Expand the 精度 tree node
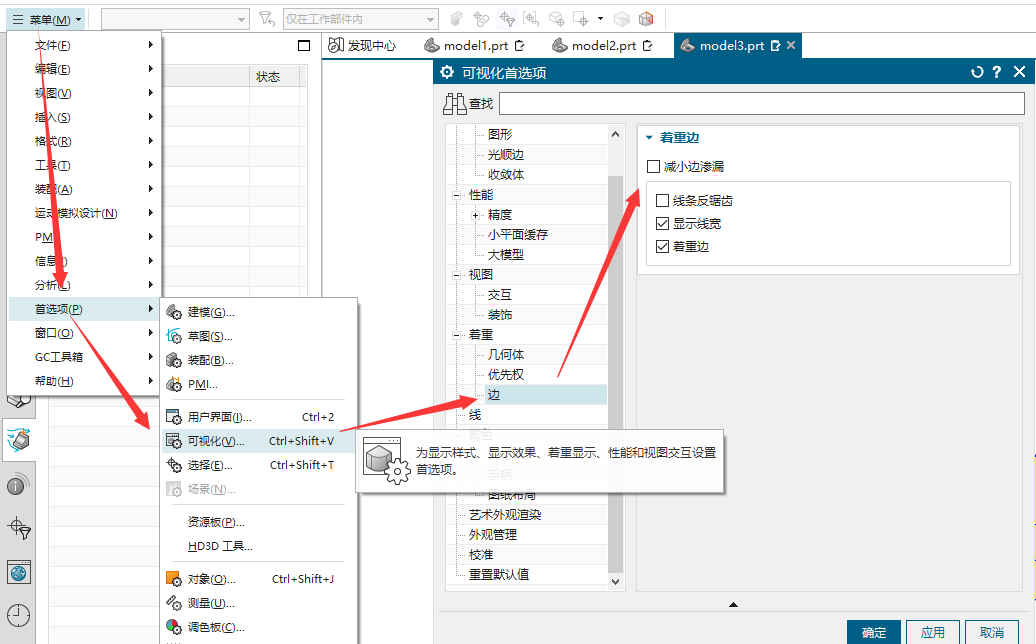Screen dimensions: 1036x644 476,215
